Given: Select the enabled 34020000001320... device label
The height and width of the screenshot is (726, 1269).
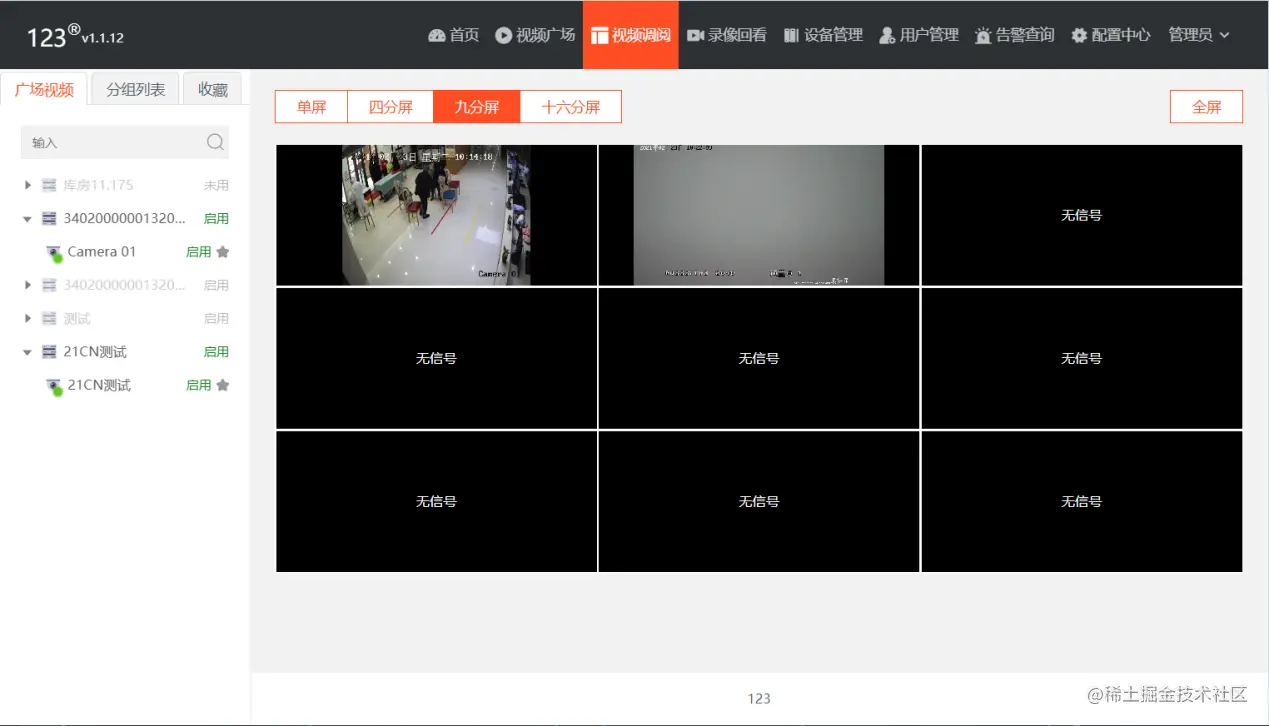Looking at the screenshot, I should click(124, 218).
